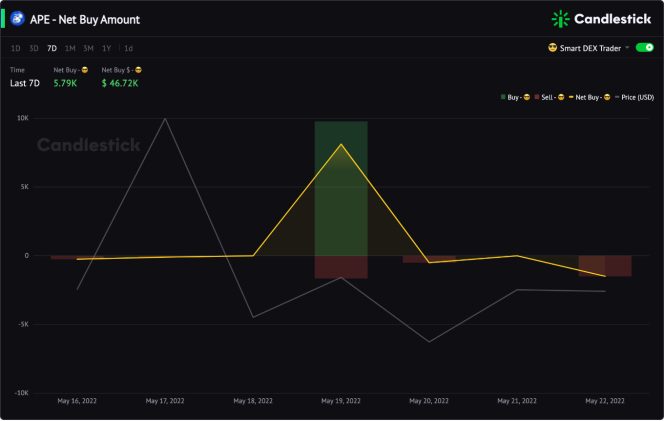This screenshot has height=421, width=664.
Task: Click the sunglasses emoji next to Net Buy $
Action: [138, 70]
